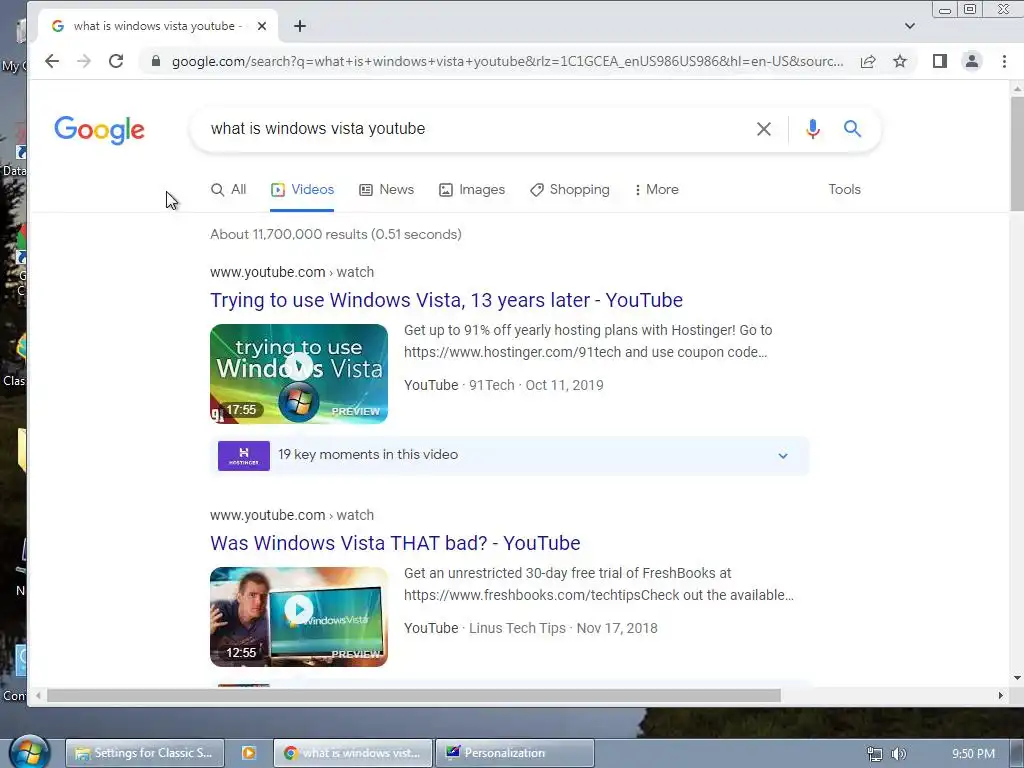
Task: Click 'YouTube · 91Tech · Oct 11, 2019' text
Action: click(x=504, y=385)
